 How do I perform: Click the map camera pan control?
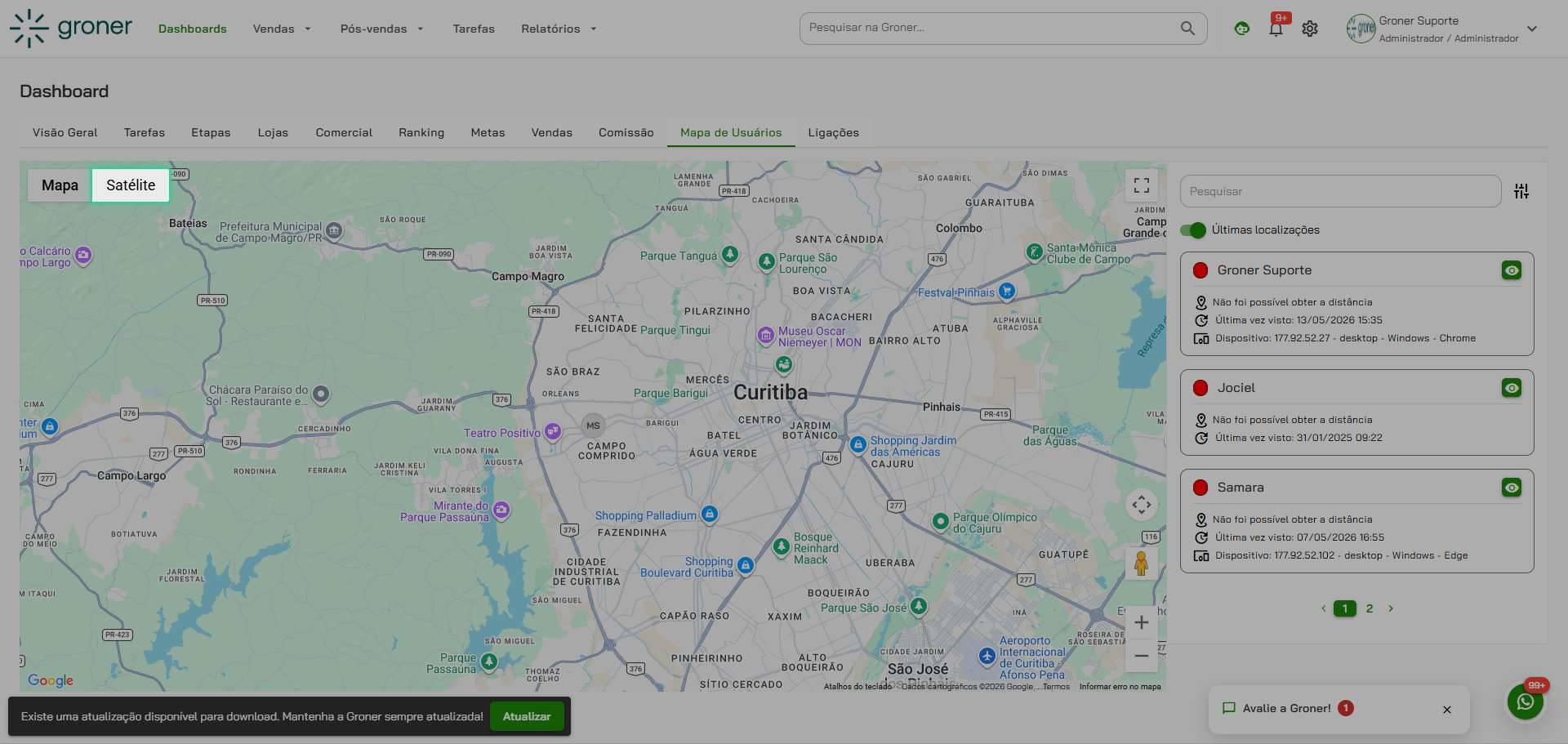[x=1142, y=505]
